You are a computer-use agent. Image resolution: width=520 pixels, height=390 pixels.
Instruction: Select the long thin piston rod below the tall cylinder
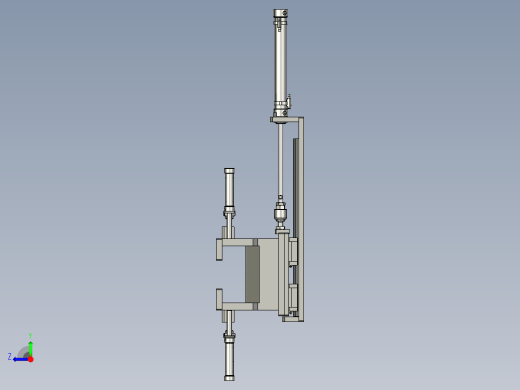(281, 160)
